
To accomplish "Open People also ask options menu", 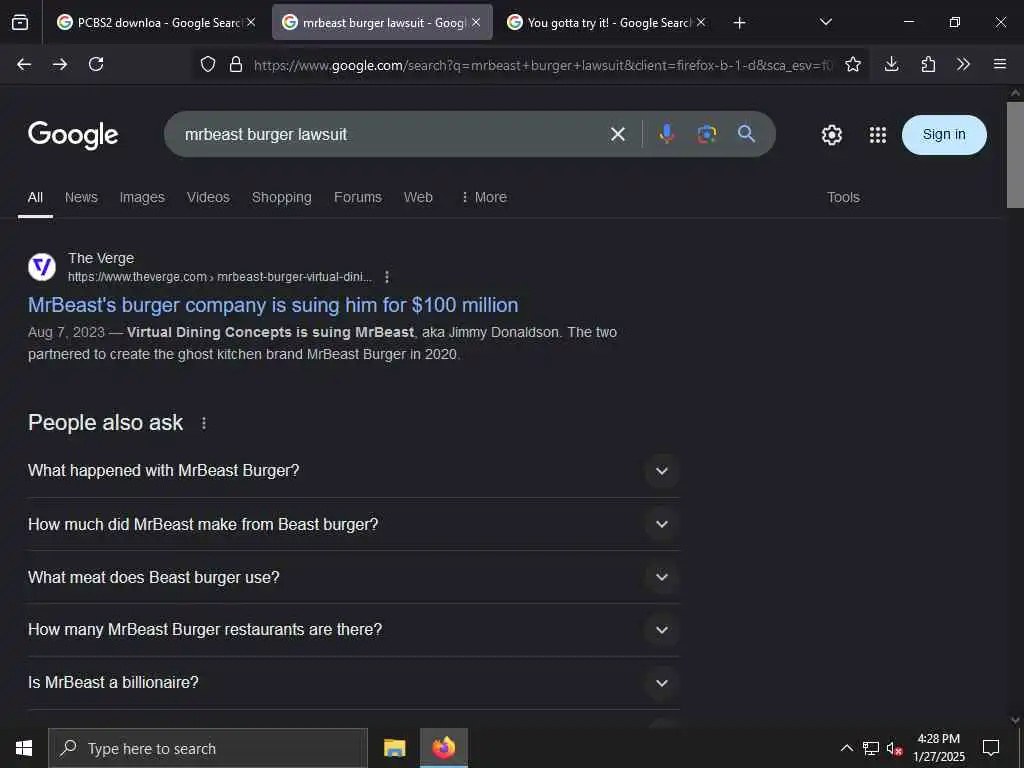I will pos(204,423).
